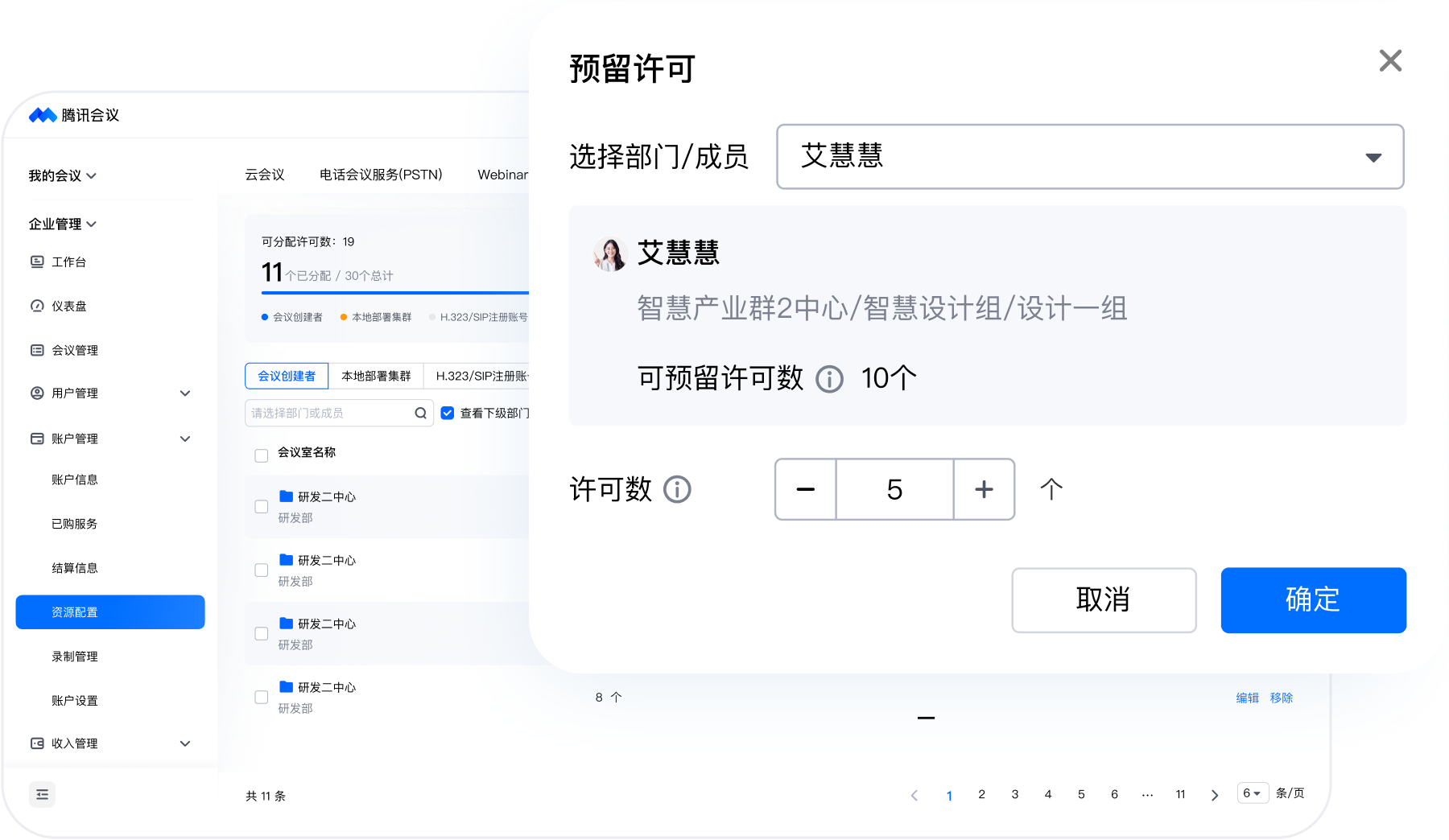The image size is (1449, 840).
Task: Increase license count with plus button
Action: coord(984,489)
